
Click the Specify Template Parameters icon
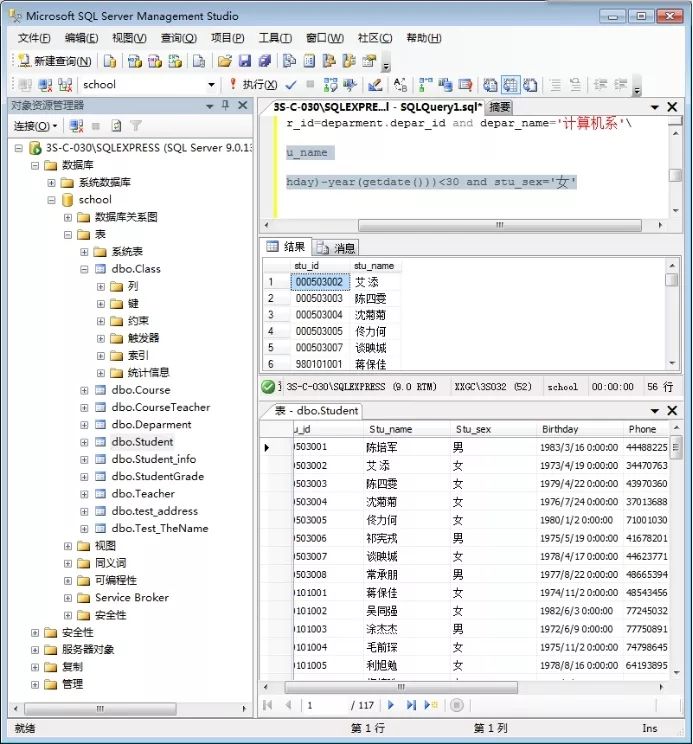pos(401,85)
